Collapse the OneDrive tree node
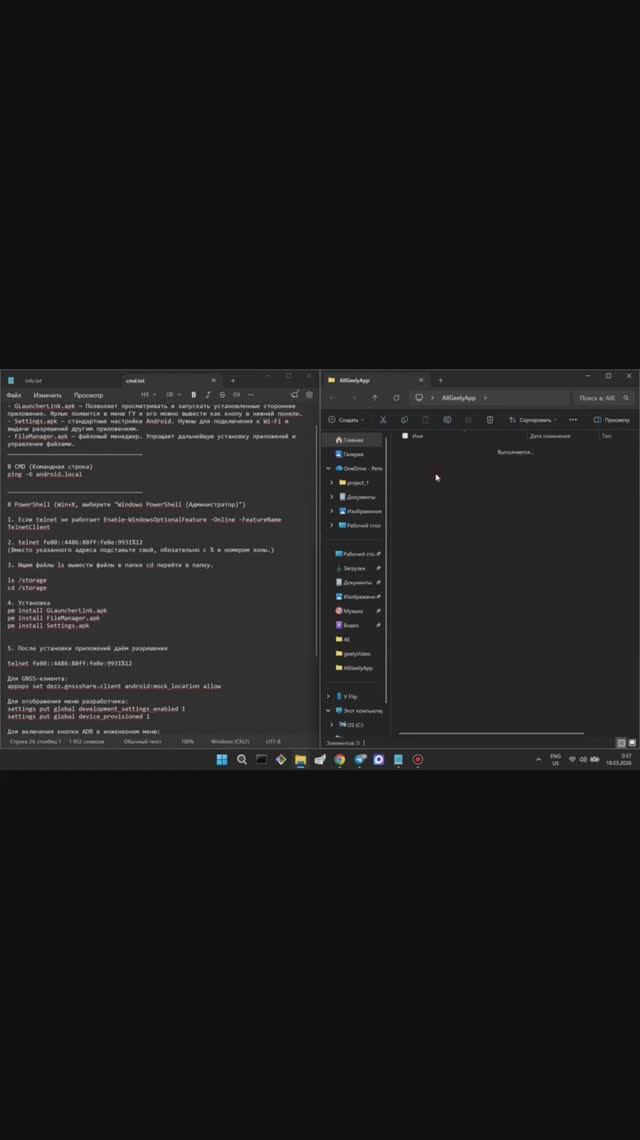Image resolution: width=640 pixels, height=1140 pixels. pos(328,468)
